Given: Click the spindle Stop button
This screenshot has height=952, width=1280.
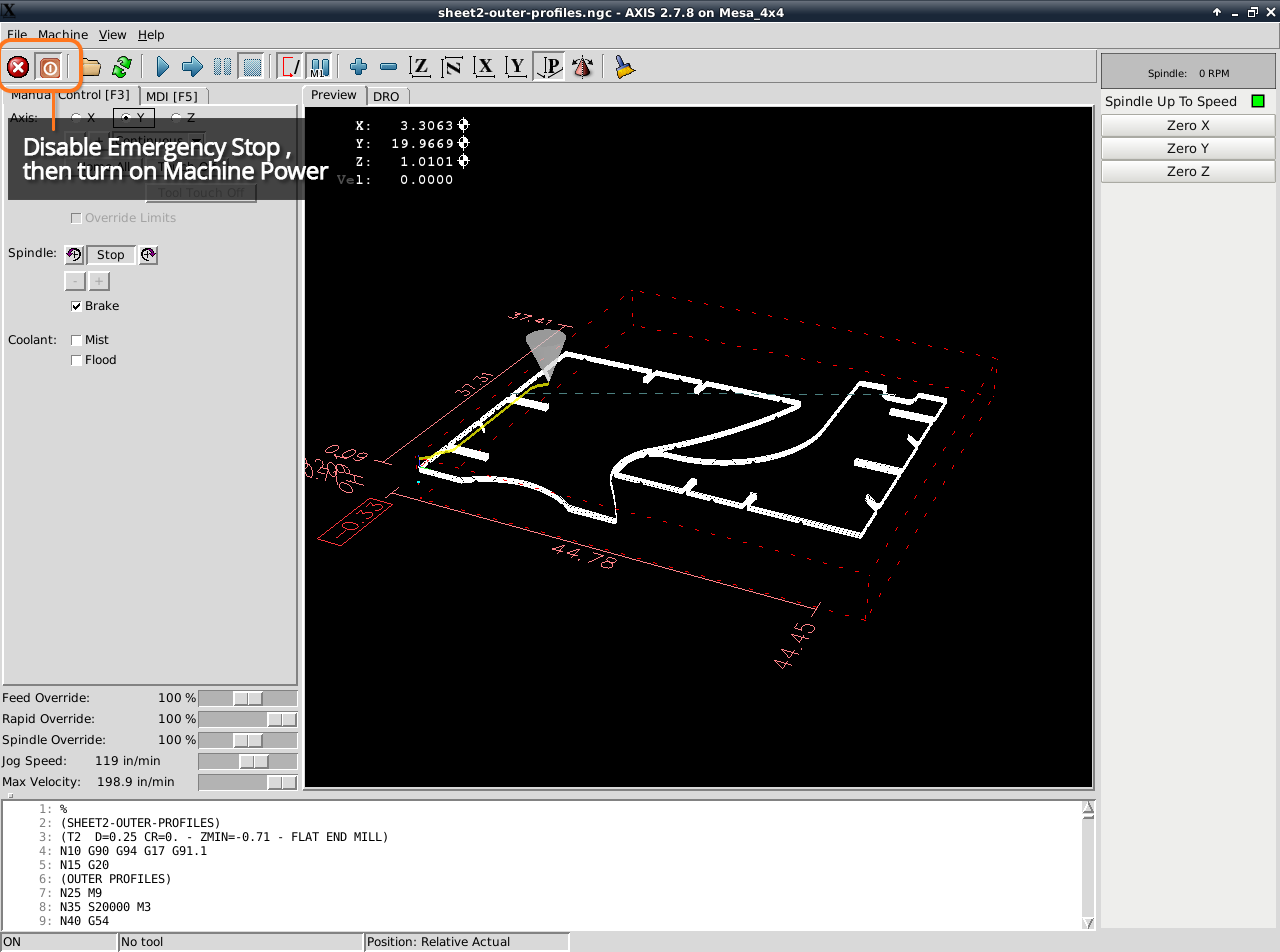Looking at the screenshot, I should [111, 255].
